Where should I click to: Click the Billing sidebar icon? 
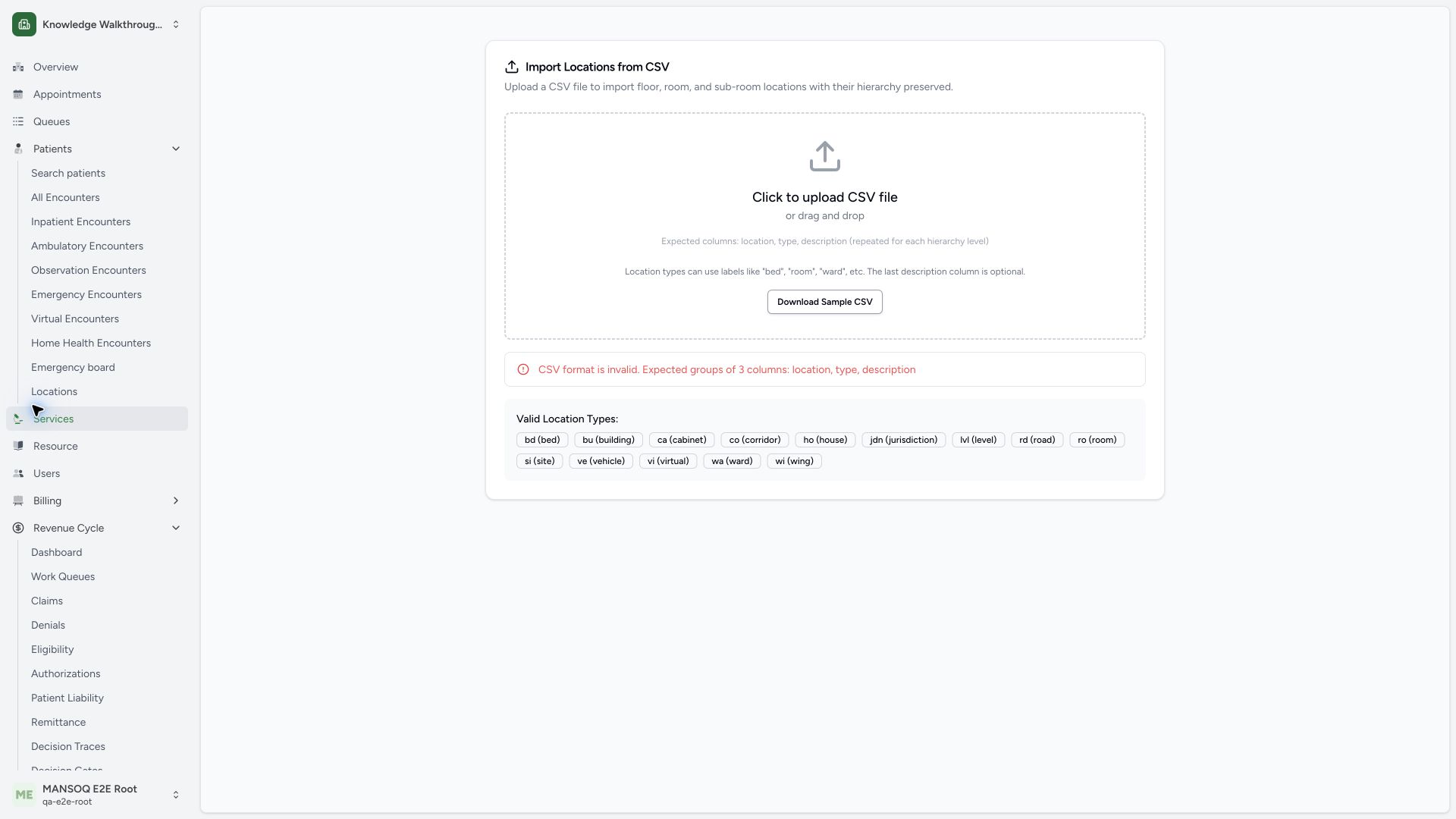click(x=18, y=500)
